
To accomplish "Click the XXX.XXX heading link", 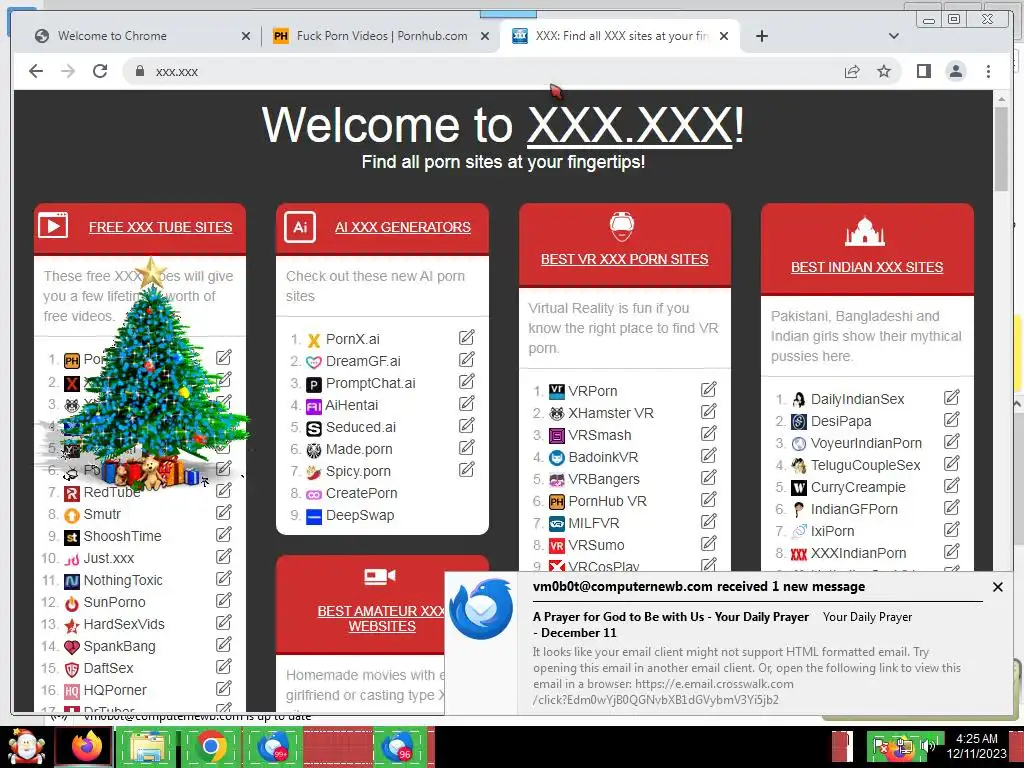I will point(630,124).
